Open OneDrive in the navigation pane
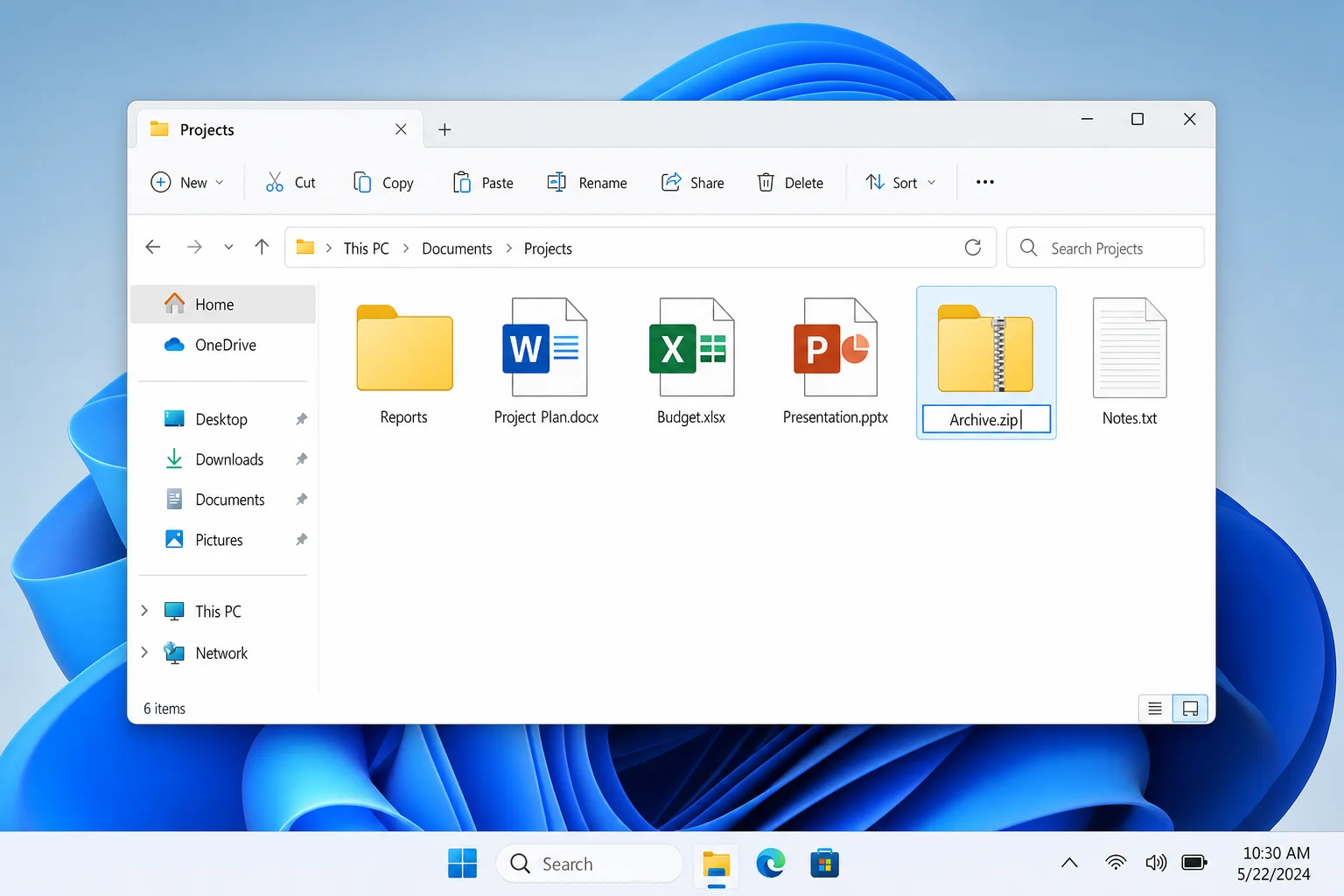This screenshot has width=1344, height=896. point(223,345)
